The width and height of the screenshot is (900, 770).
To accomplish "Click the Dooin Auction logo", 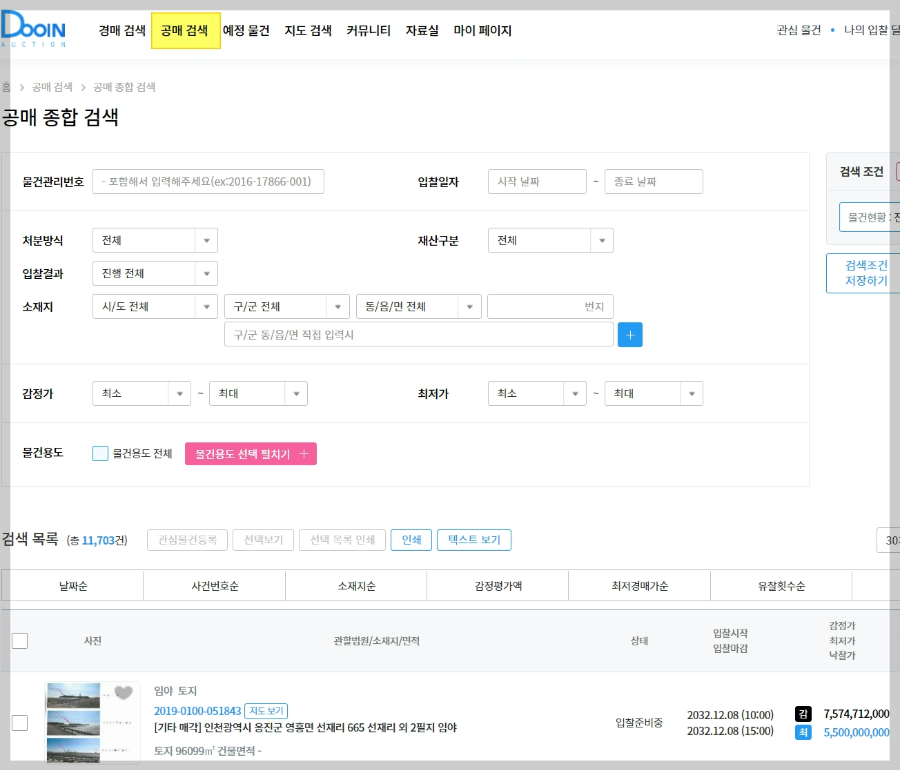I will coord(32,30).
